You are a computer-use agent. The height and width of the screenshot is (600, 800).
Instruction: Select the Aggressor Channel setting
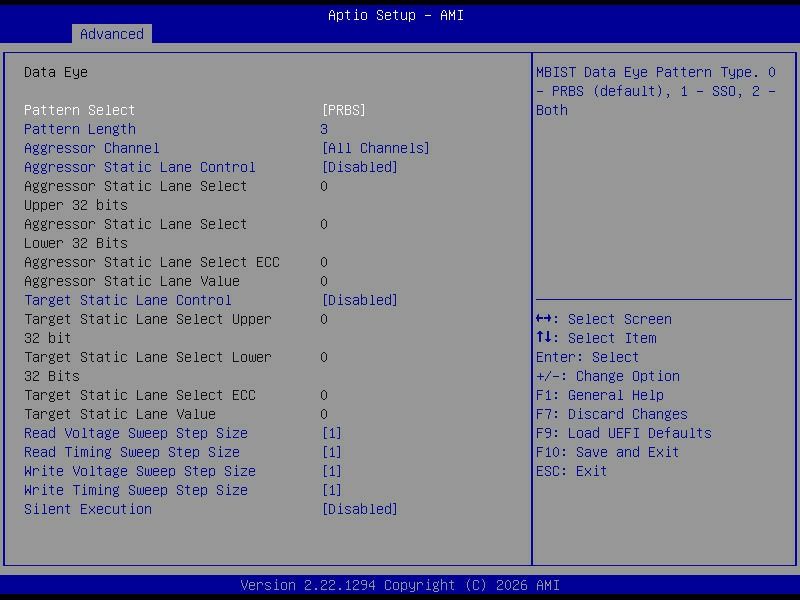(92, 148)
